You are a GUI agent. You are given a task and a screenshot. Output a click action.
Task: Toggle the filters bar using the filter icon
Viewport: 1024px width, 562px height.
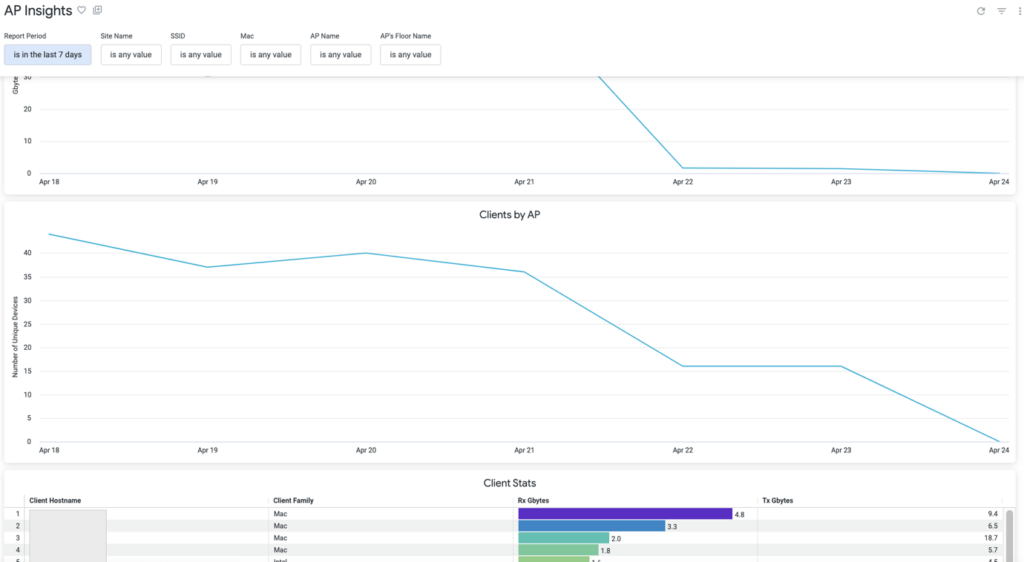click(x=1001, y=11)
